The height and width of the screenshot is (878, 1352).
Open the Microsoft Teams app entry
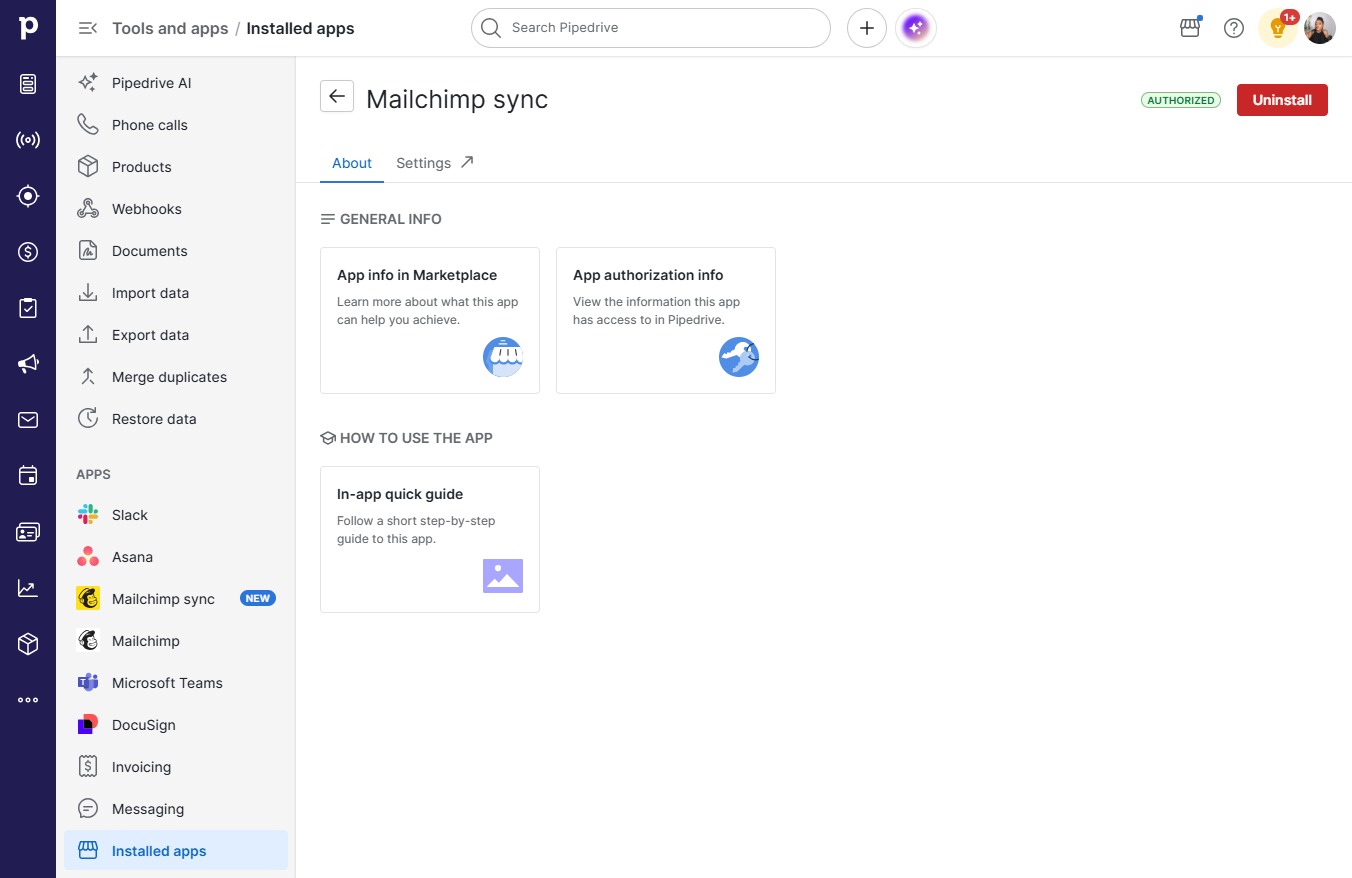[x=176, y=683]
